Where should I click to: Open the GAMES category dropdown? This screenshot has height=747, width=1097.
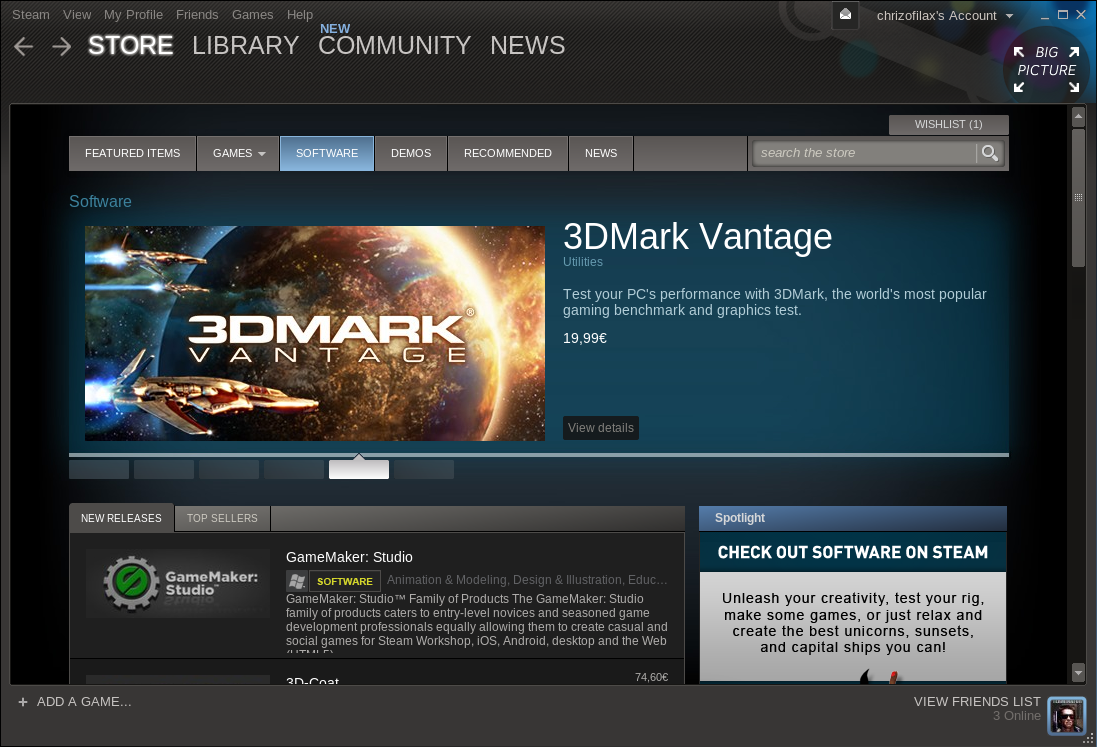point(238,153)
